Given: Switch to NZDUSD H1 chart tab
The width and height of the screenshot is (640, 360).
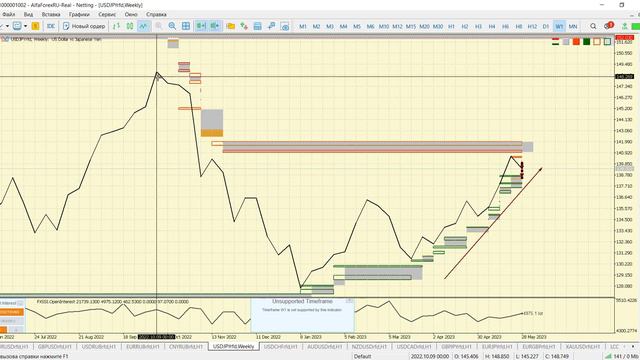Looking at the screenshot, I should (369, 347).
